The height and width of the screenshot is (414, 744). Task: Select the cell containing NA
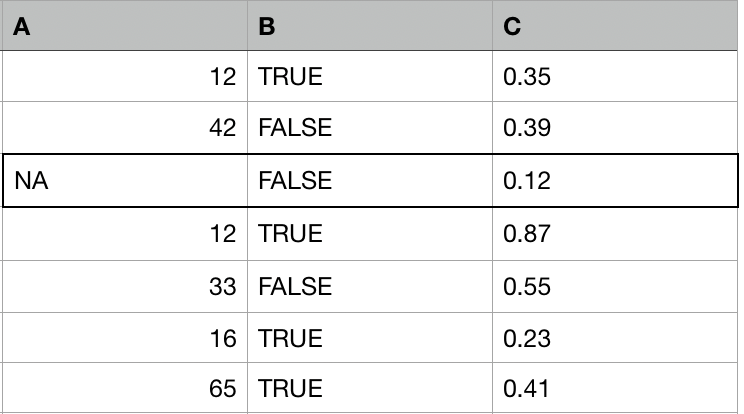124,181
